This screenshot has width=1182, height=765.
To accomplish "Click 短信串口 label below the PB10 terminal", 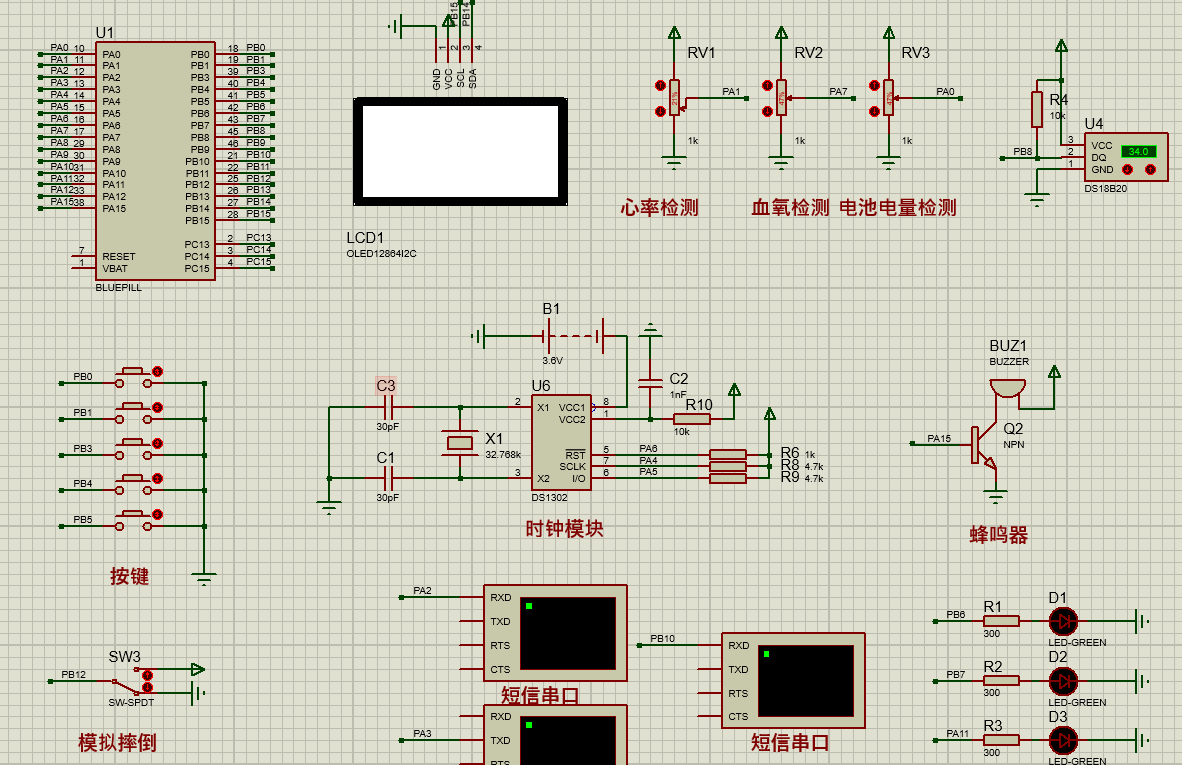I will pyautogui.click(x=790, y=743).
